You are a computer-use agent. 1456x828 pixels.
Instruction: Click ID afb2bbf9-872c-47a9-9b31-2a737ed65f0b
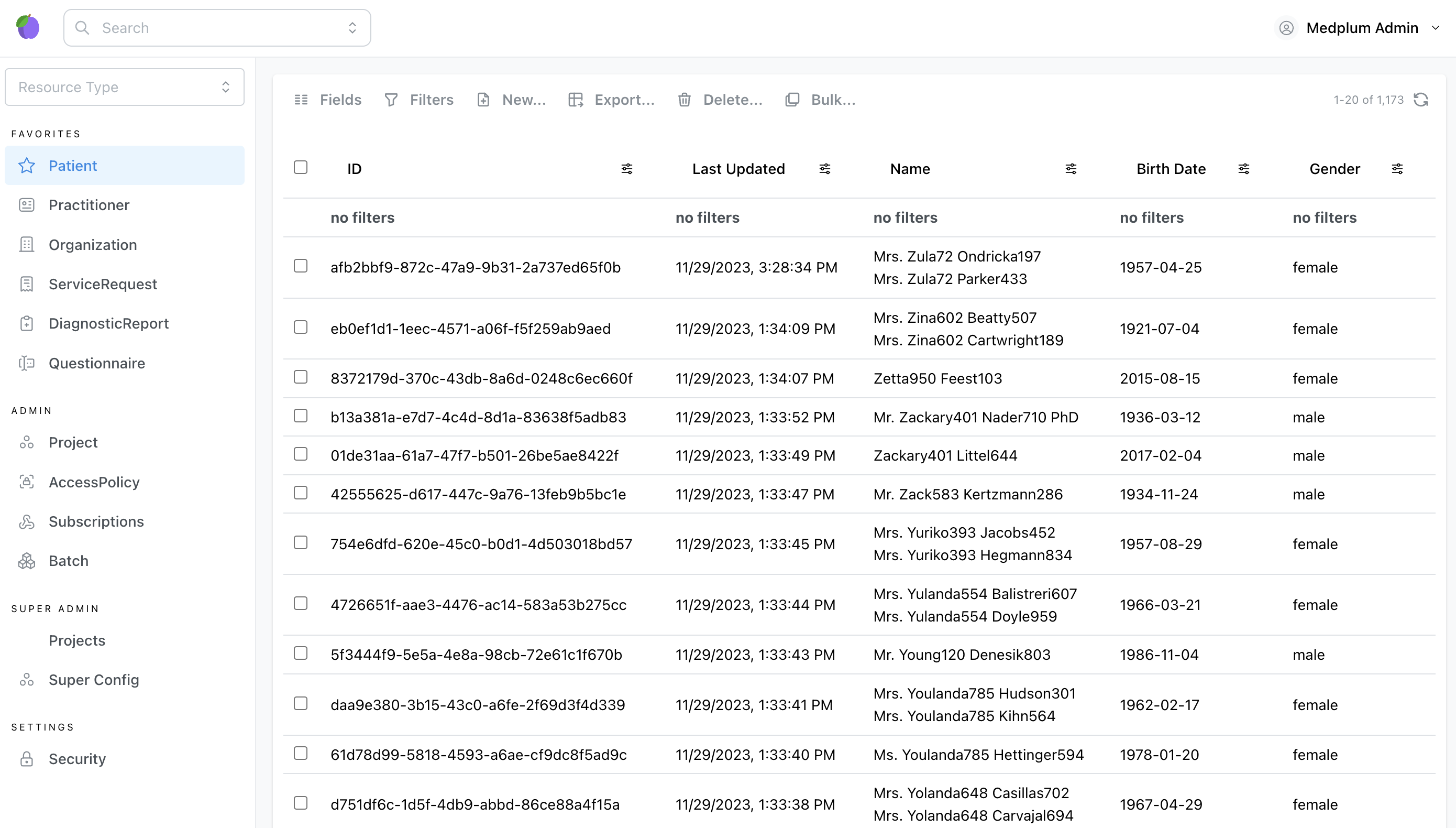click(x=475, y=267)
